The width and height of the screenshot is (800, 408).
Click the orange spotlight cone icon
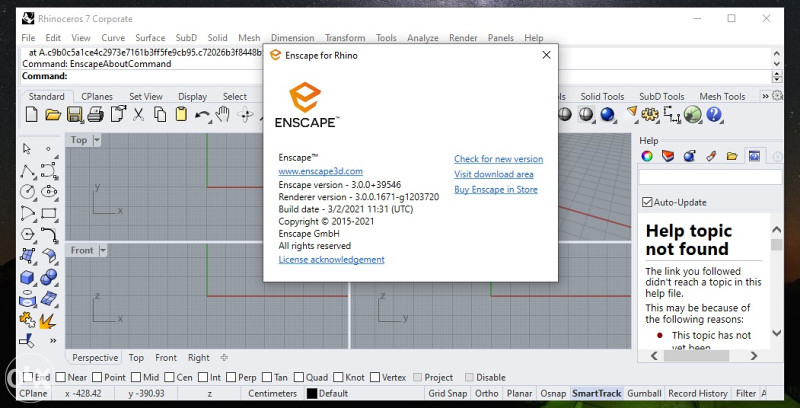pos(632,112)
